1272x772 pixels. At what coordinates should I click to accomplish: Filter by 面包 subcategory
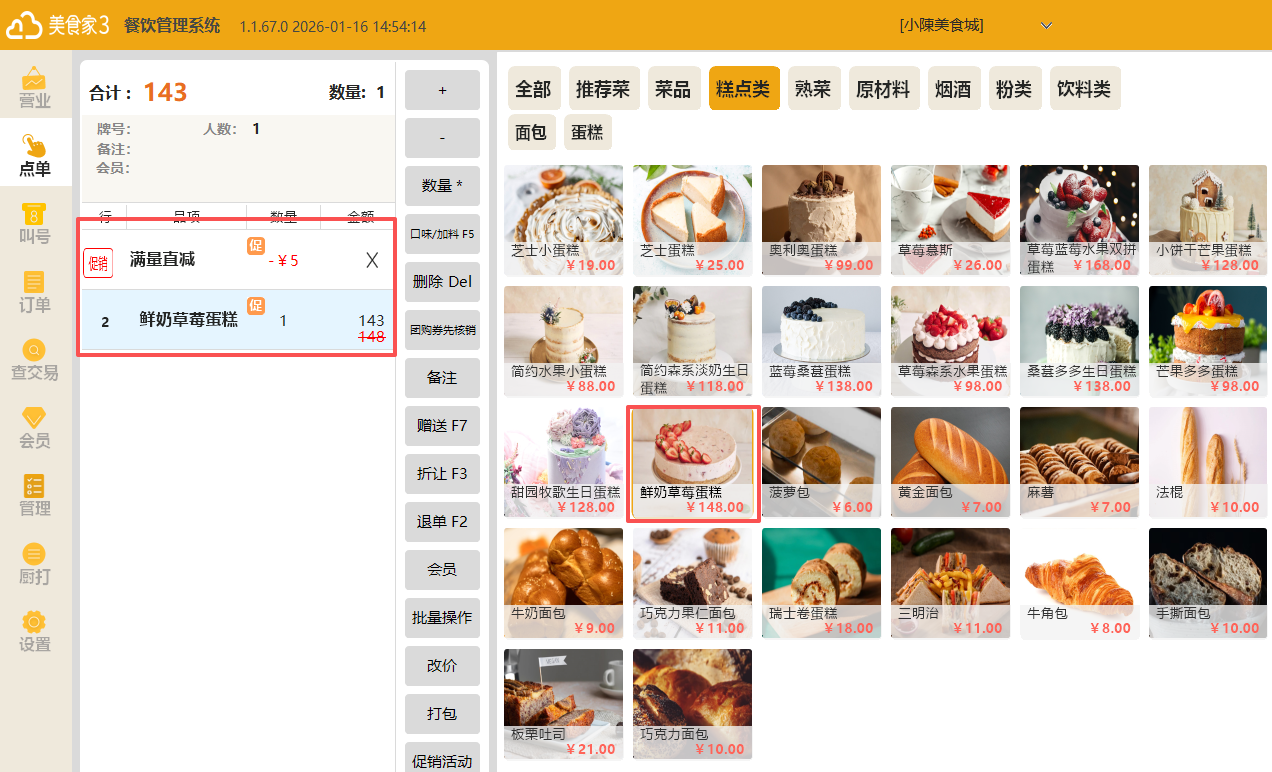(531, 132)
